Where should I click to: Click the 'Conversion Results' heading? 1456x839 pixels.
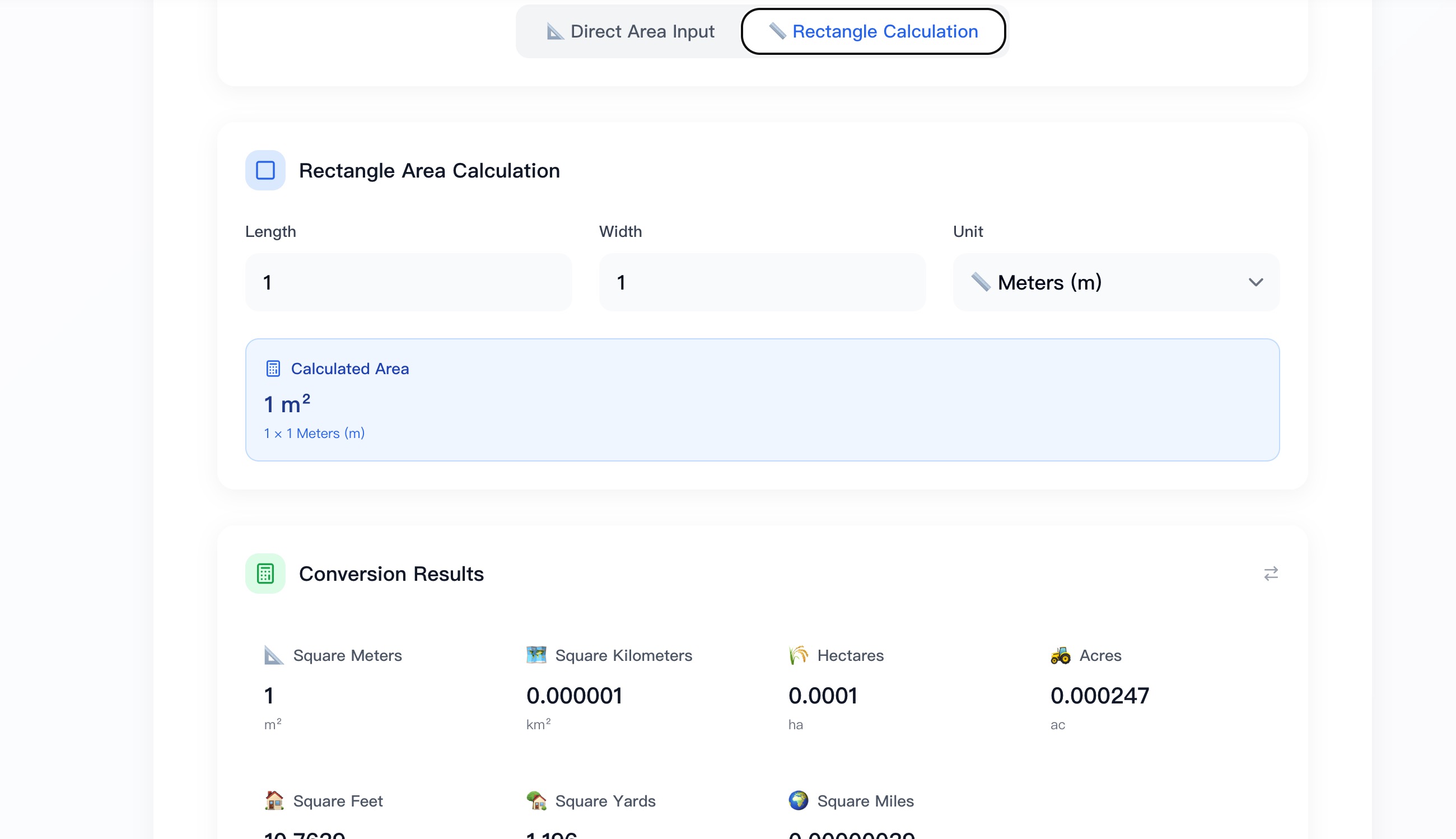click(x=391, y=574)
